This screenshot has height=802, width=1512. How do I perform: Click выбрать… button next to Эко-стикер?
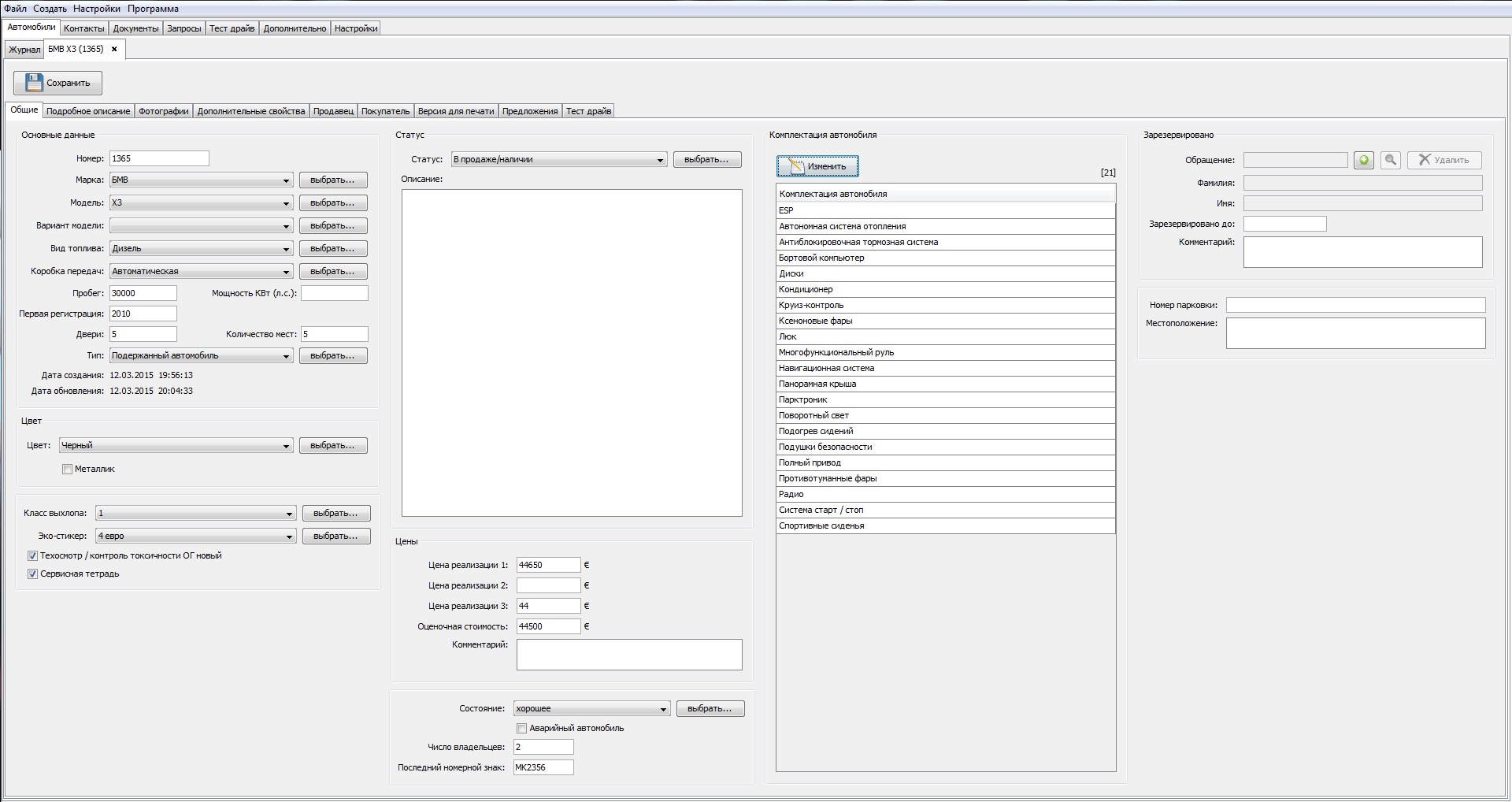(x=336, y=537)
